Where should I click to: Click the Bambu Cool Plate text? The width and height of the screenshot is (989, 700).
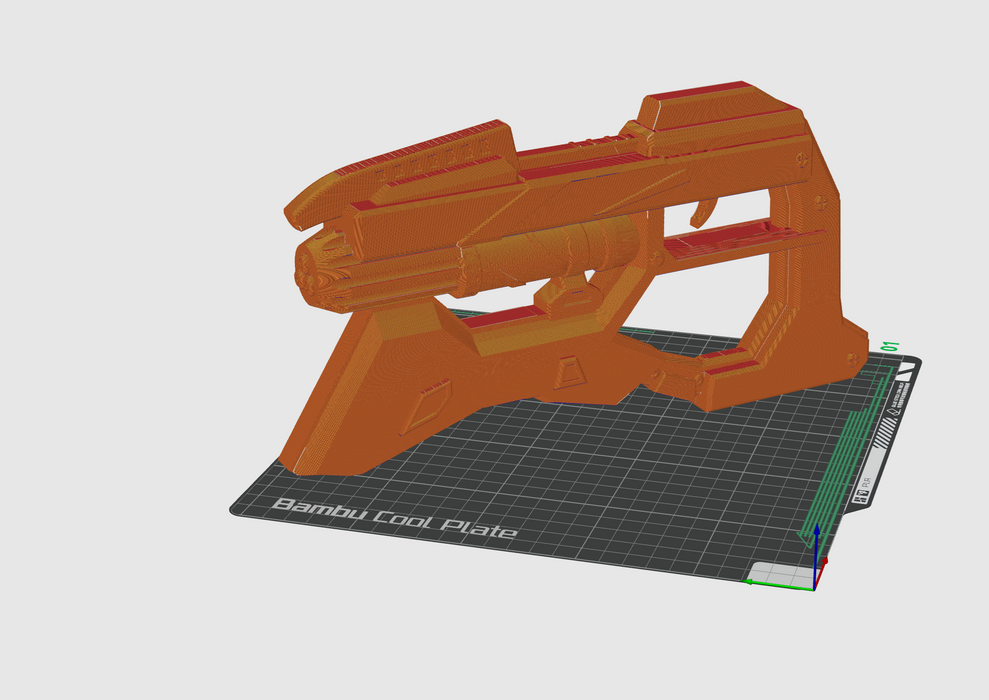395,518
